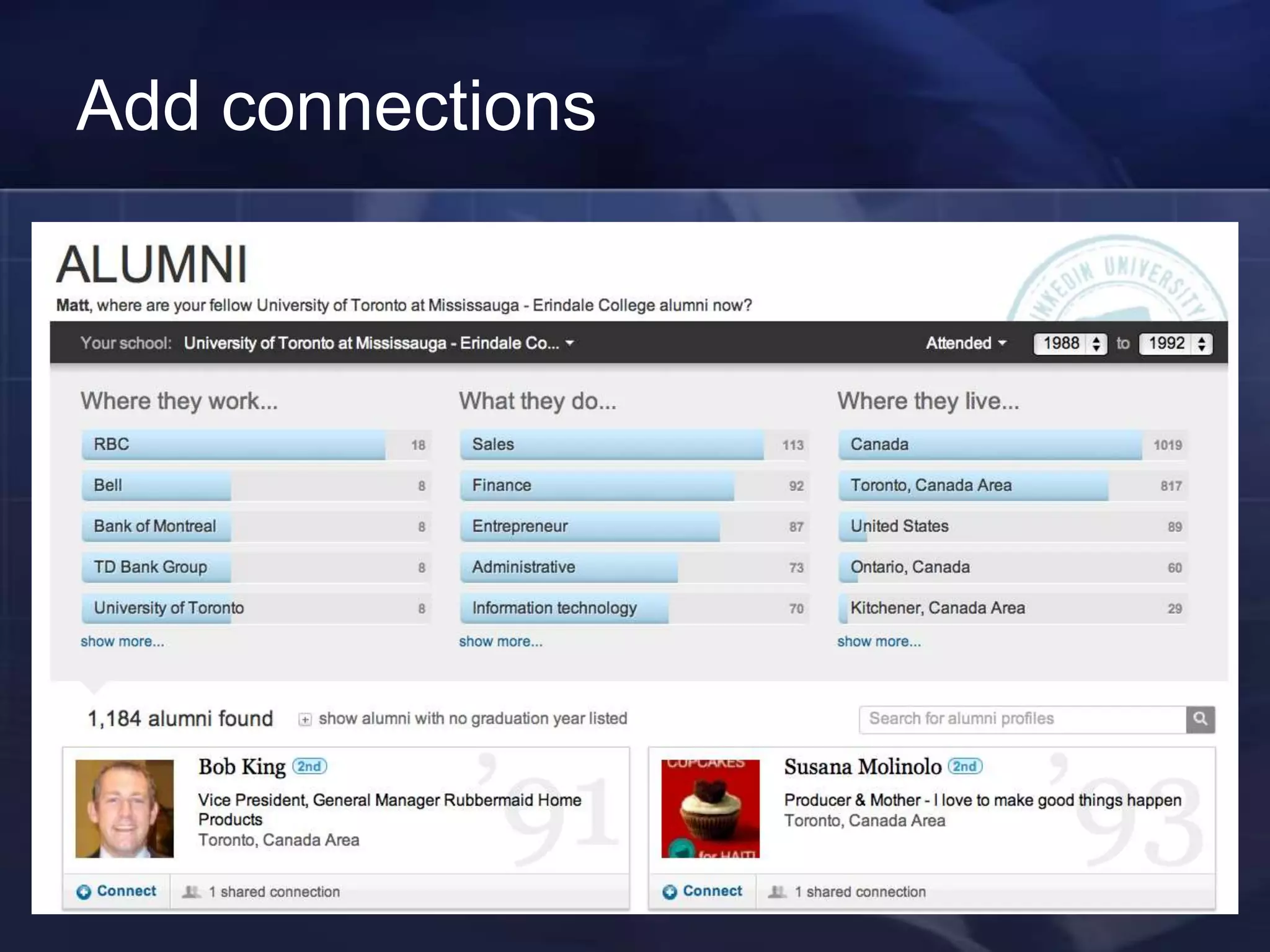1270x952 pixels.
Task: Select the Ontario, Canada location bar
Action: (1013, 568)
